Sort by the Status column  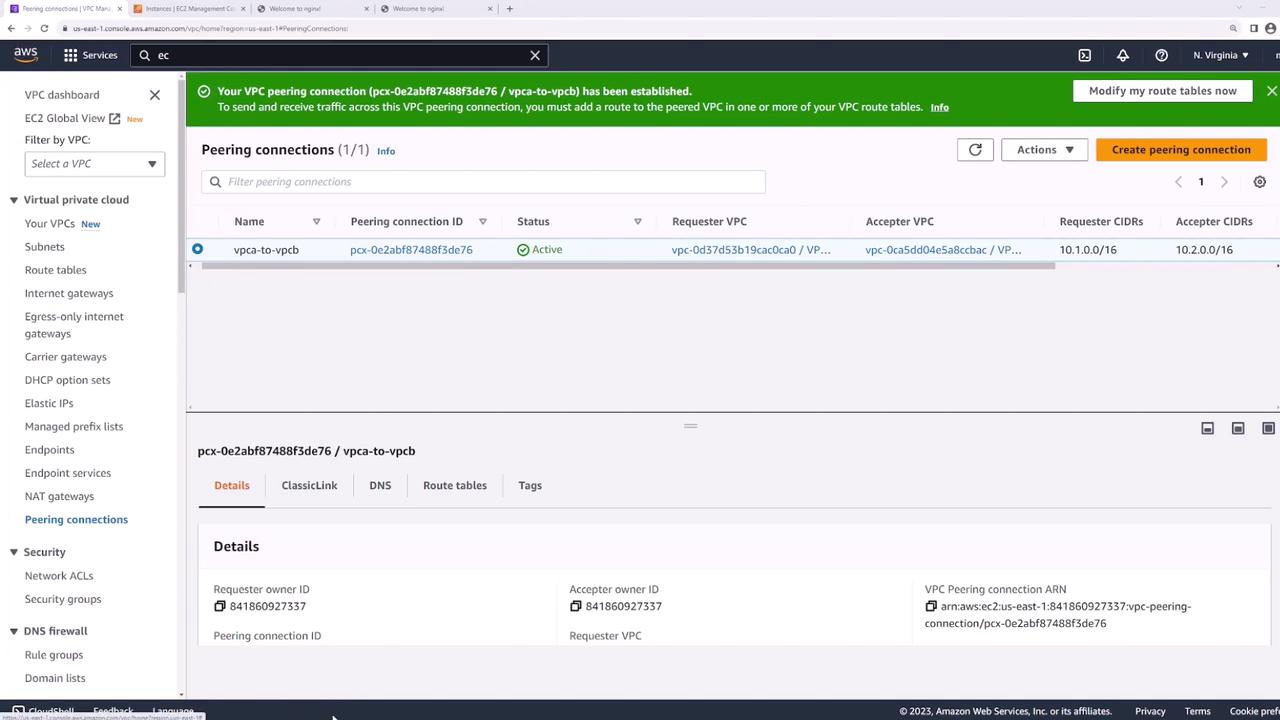click(637, 222)
